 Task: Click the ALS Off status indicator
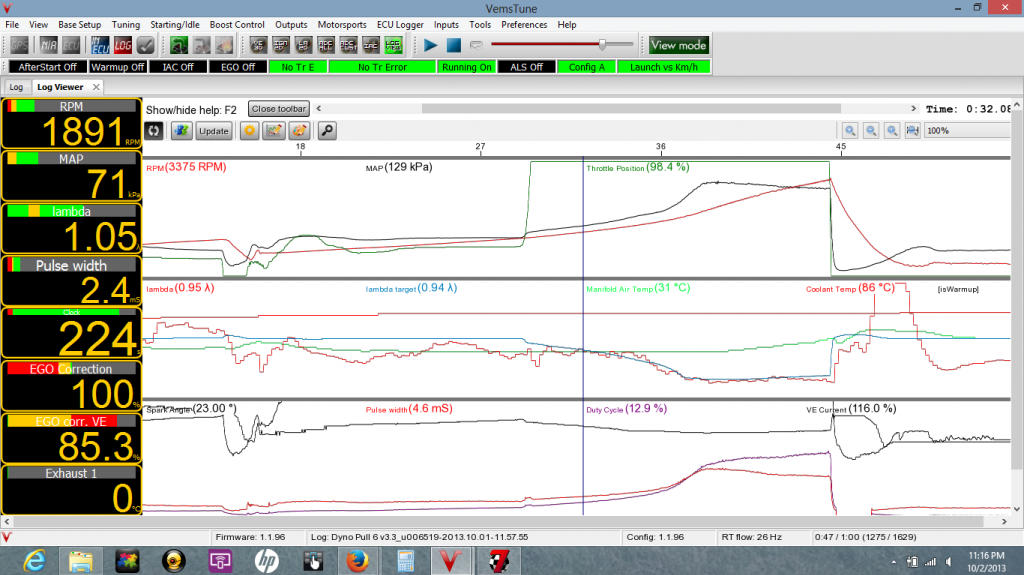527,67
